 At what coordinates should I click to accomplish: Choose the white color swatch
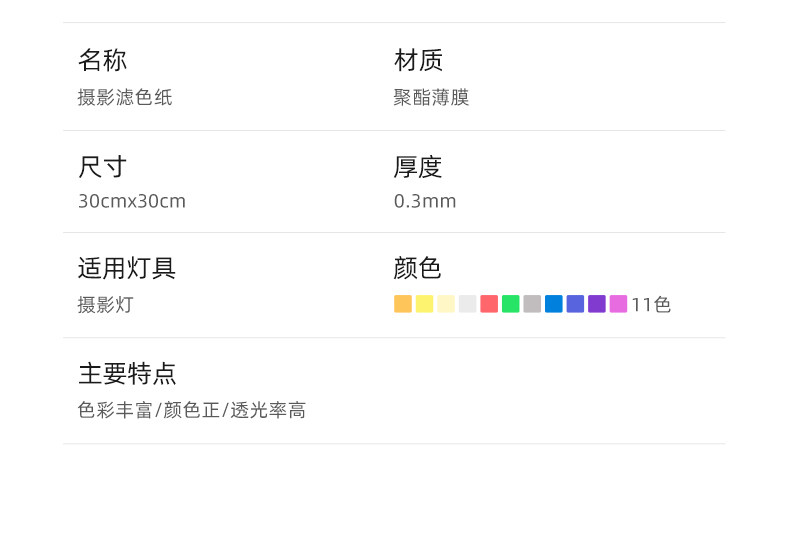pos(467,304)
